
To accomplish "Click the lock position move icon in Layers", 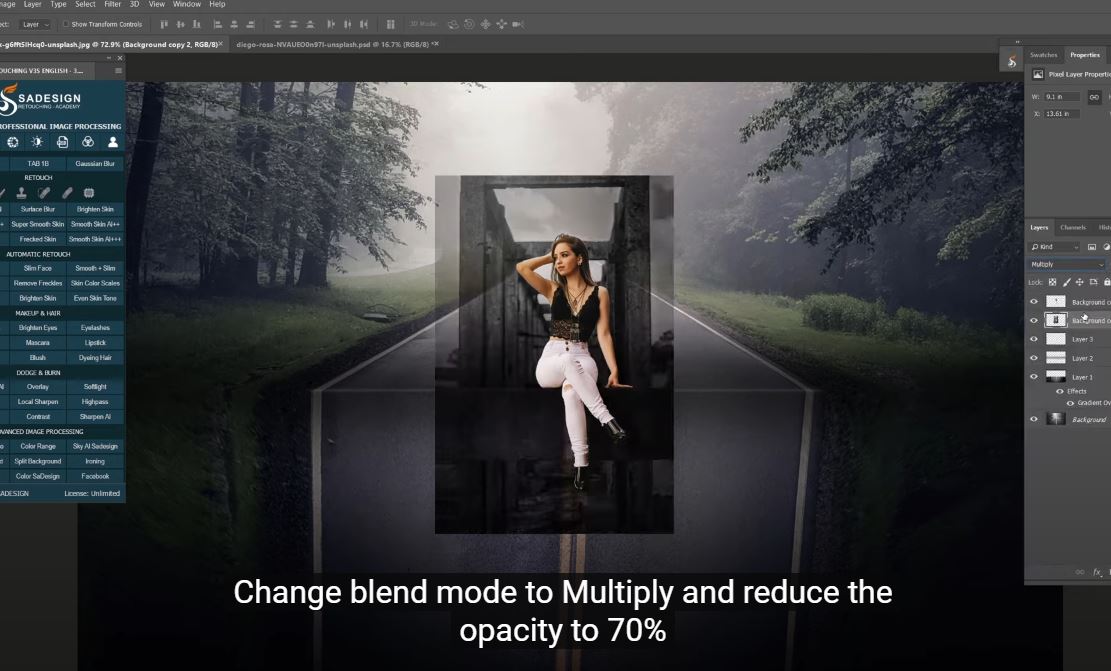I will (1079, 282).
